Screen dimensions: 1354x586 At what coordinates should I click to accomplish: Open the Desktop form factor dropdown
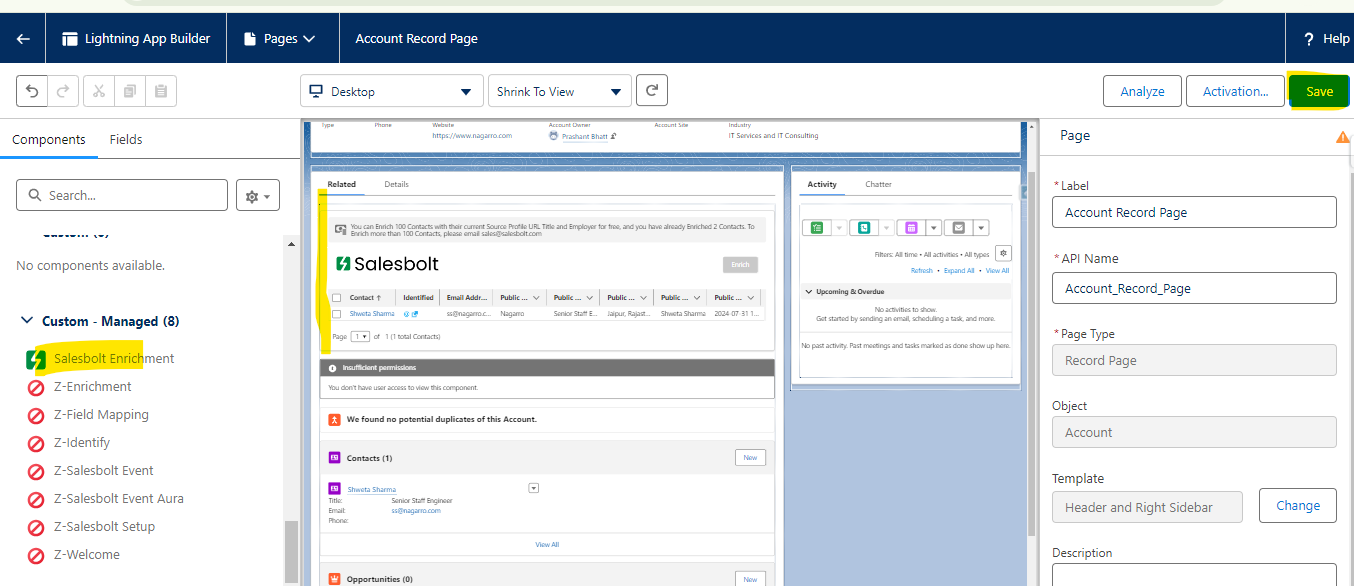click(391, 91)
